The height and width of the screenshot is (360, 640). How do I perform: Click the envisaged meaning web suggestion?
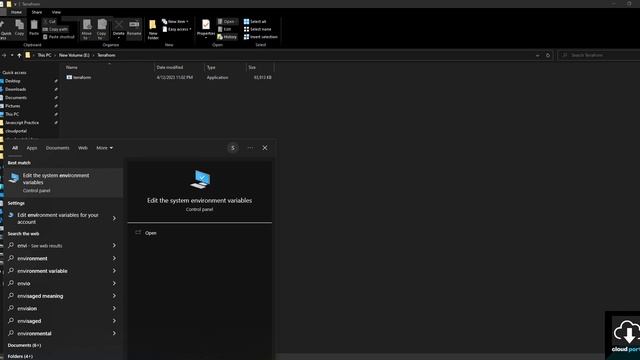40,296
